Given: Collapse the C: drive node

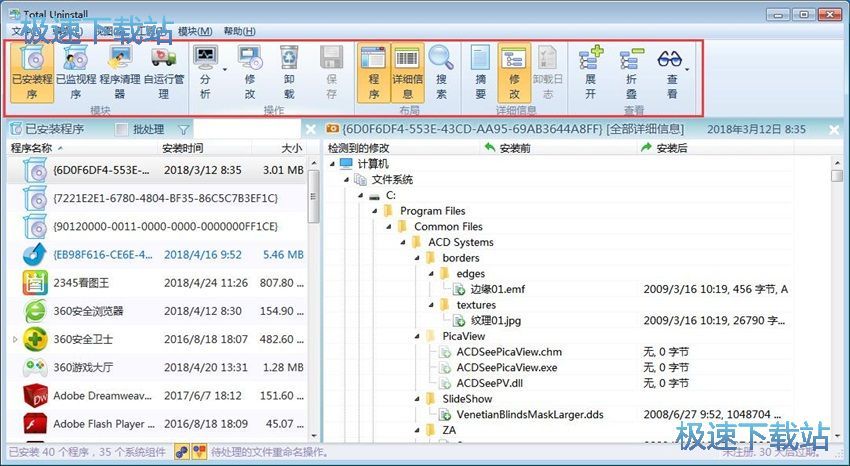Looking at the screenshot, I should click(x=360, y=195).
